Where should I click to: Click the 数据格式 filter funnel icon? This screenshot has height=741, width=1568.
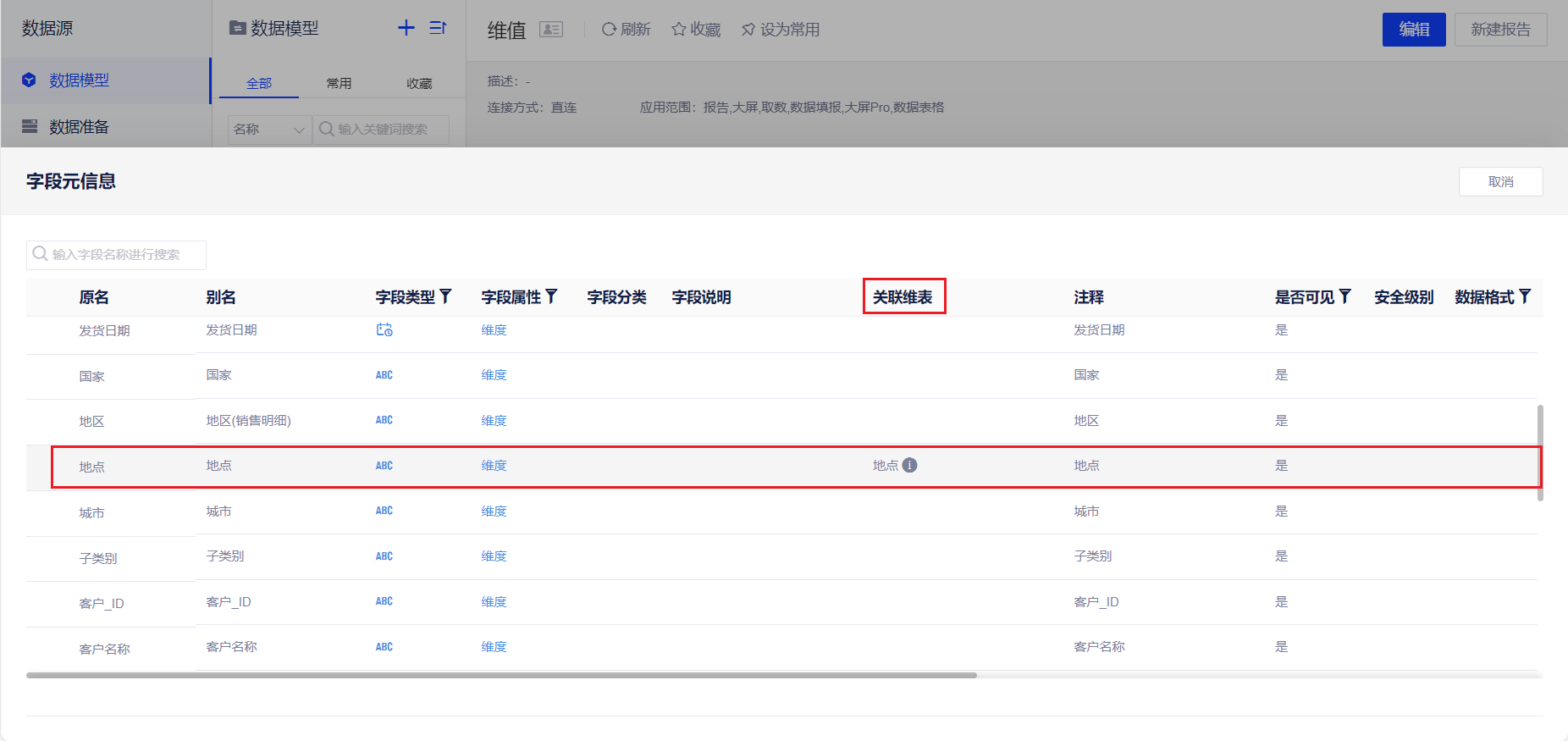1525,296
